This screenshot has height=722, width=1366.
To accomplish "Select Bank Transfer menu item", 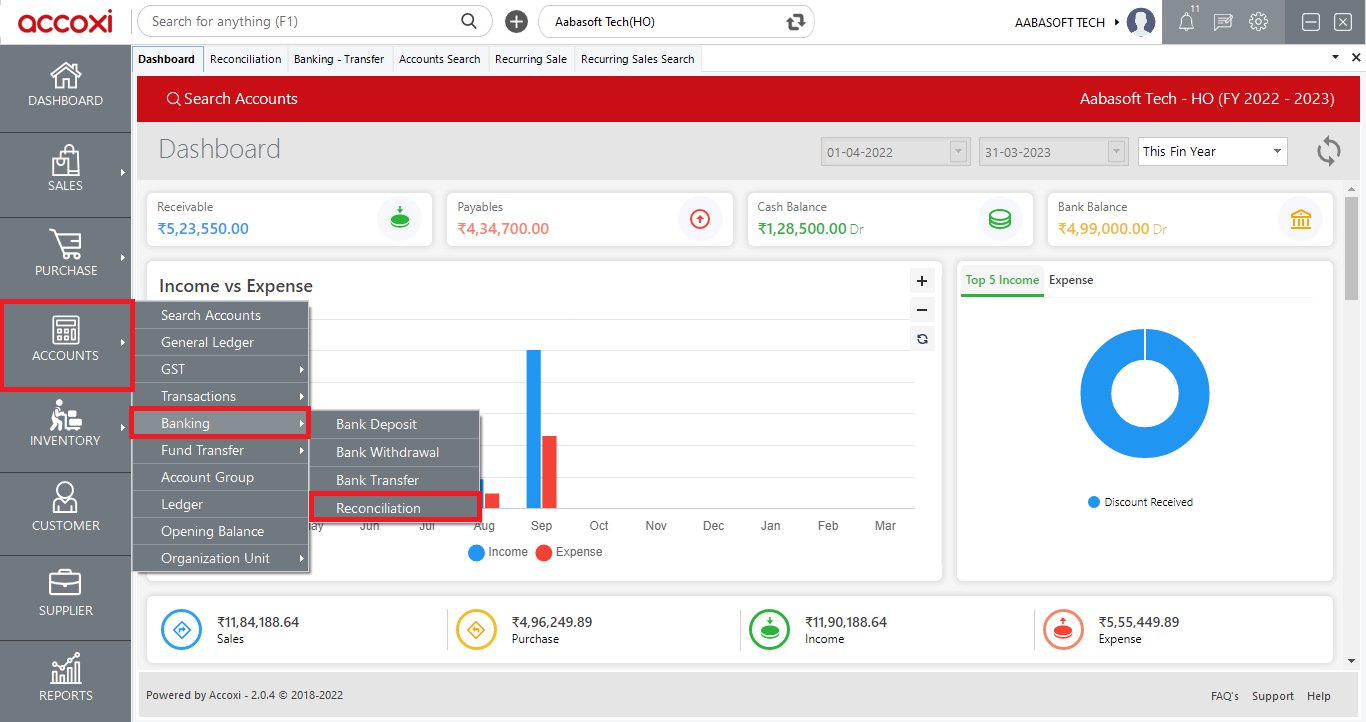I will coord(395,480).
